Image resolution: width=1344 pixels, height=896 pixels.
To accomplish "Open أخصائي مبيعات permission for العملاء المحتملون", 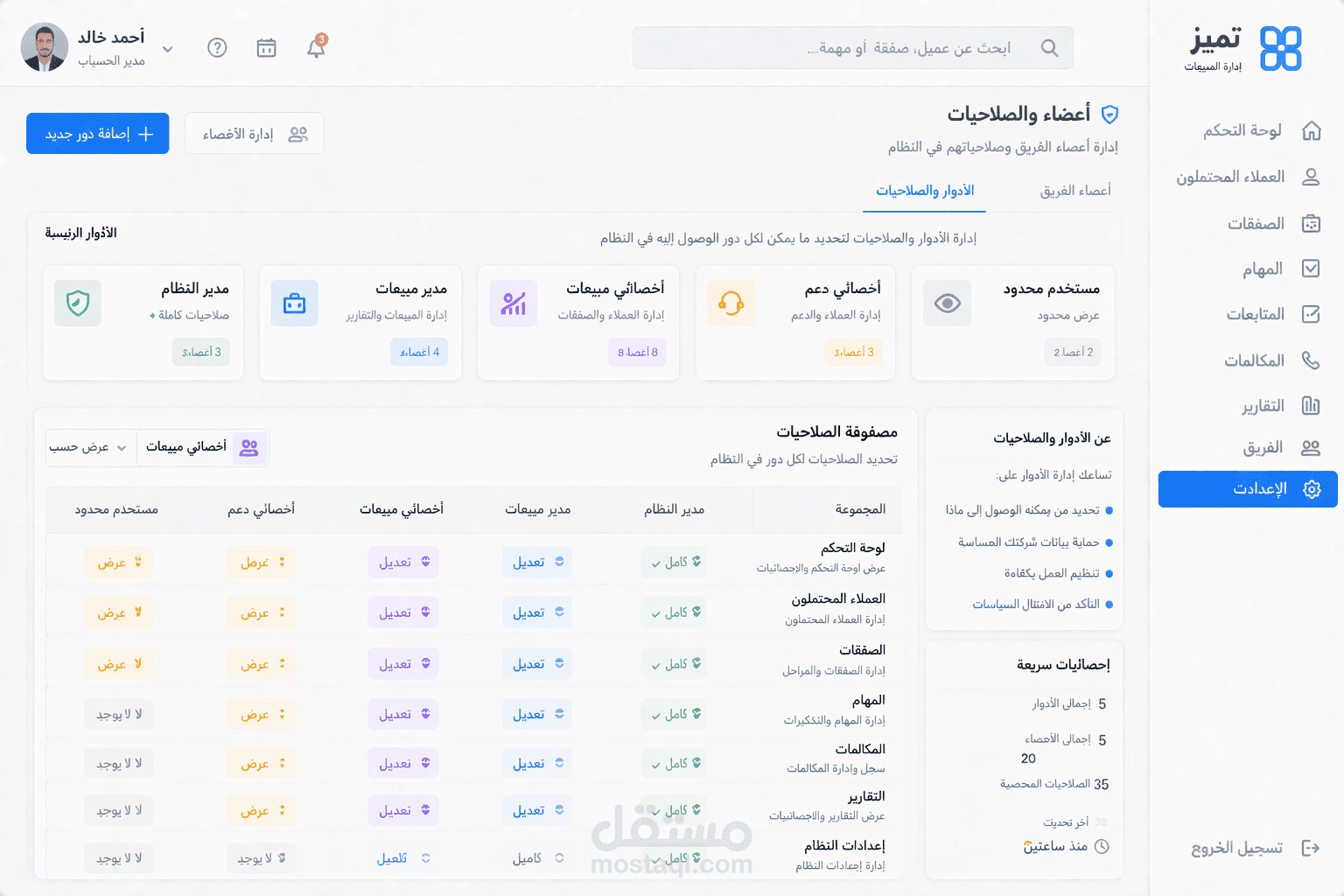I will click(403, 612).
